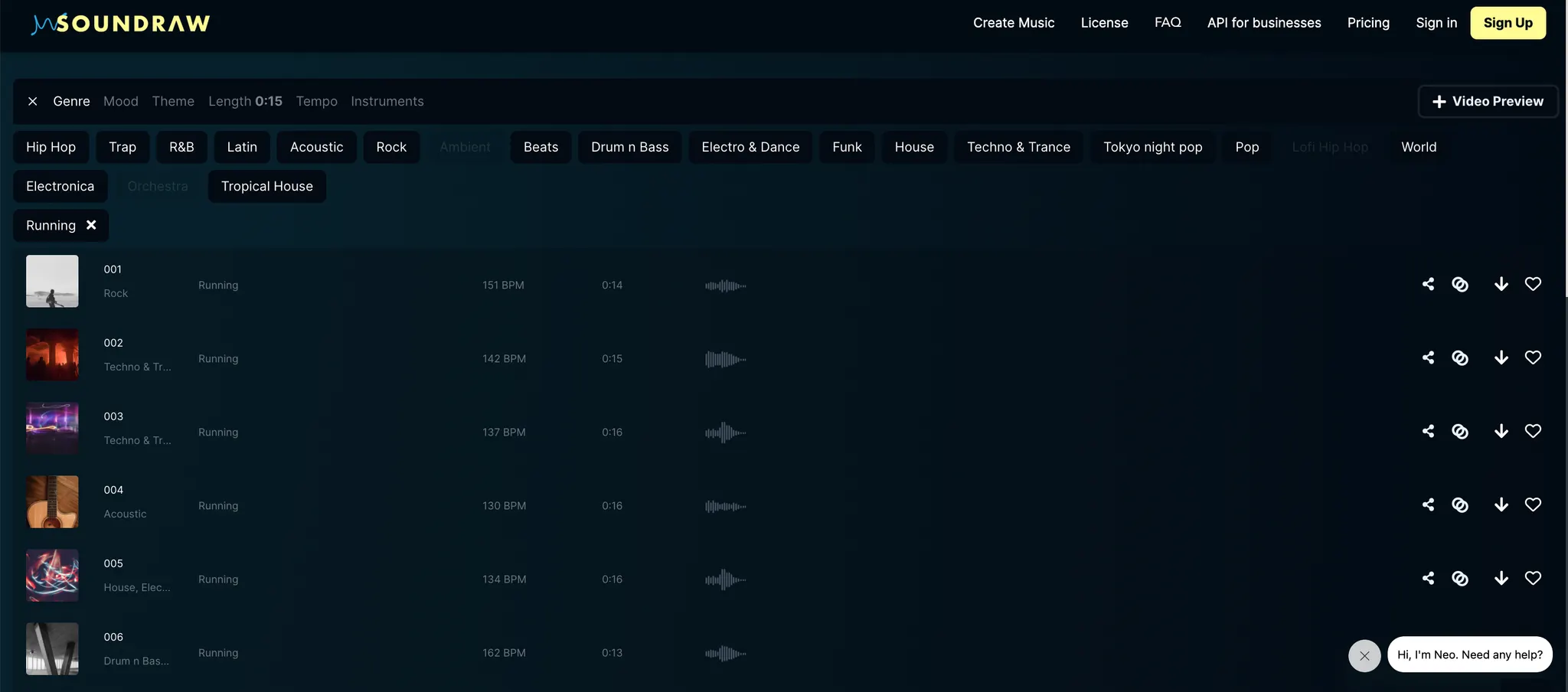Viewport: 1568px width, 692px height.
Task: Copy link icon for track 004
Action: 1460,504
